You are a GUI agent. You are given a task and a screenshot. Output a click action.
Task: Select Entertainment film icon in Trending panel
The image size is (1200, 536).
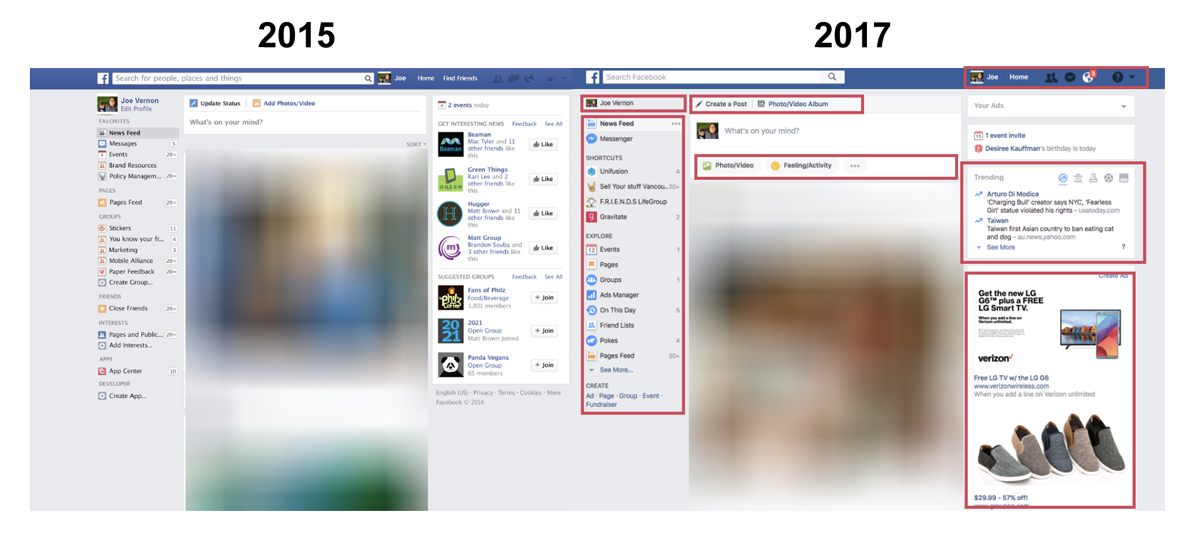1123,178
